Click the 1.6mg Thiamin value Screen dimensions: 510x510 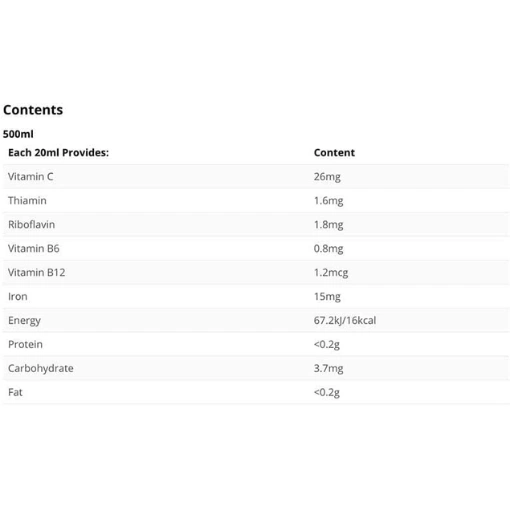click(x=328, y=201)
